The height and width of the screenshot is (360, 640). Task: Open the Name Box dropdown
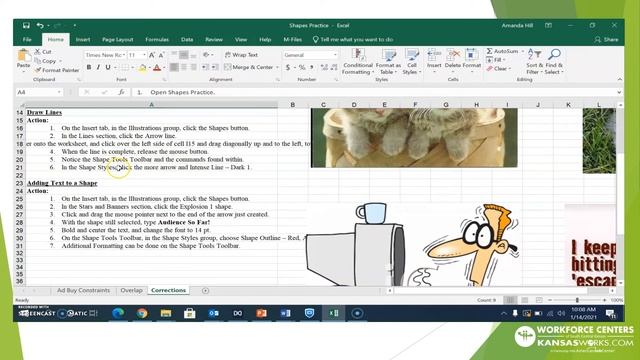(x=59, y=92)
